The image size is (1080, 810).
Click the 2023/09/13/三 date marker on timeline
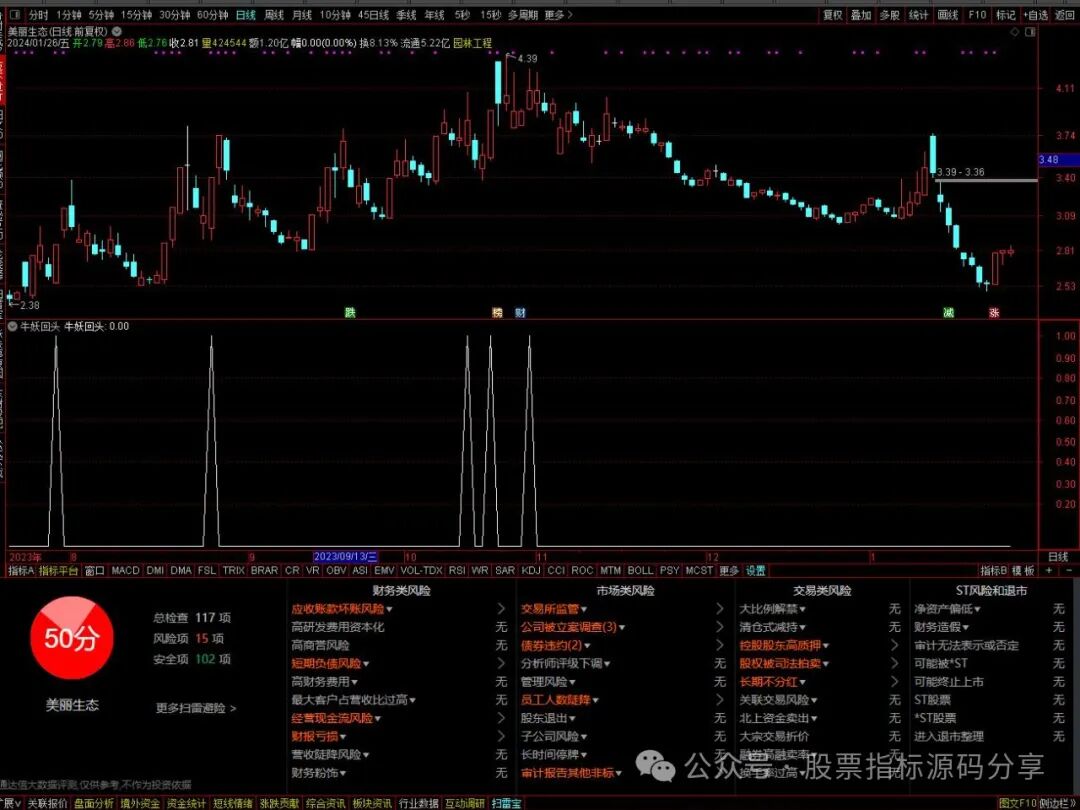tap(346, 557)
